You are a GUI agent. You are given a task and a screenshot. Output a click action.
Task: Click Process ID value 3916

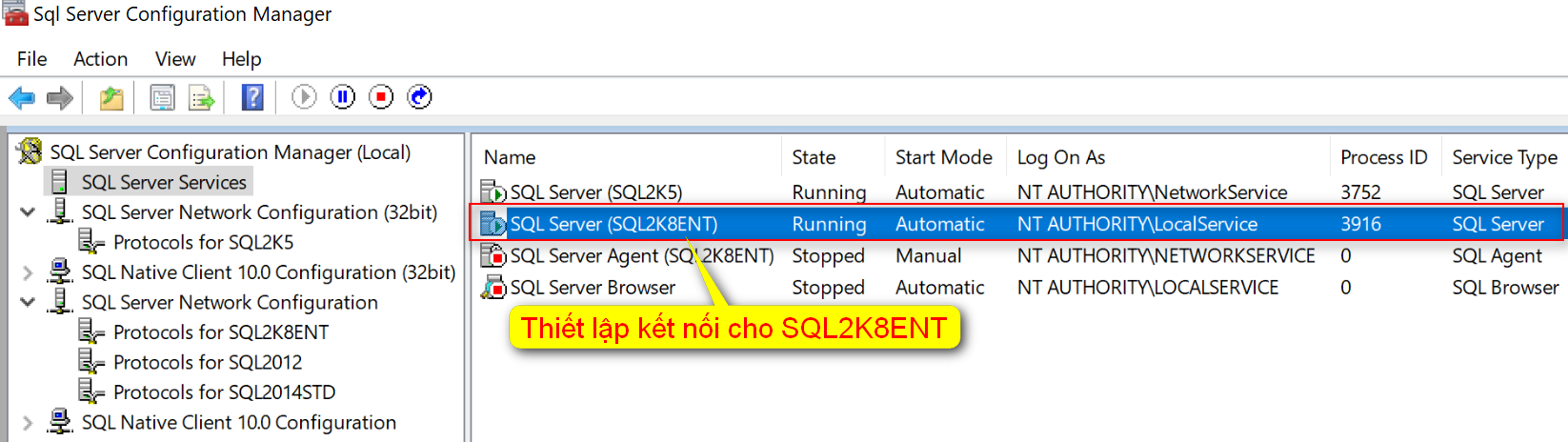(x=1360, y=224)
